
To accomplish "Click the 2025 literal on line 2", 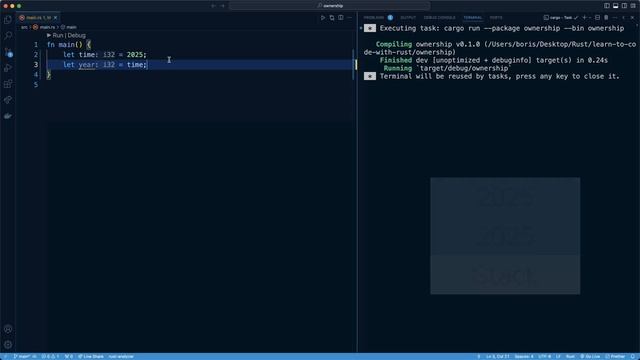I will [x=135, y=55].
